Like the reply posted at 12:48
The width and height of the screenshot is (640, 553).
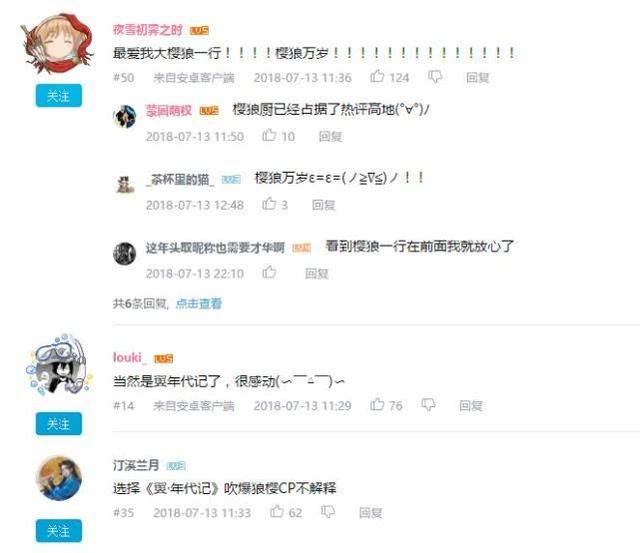(269, 203)
